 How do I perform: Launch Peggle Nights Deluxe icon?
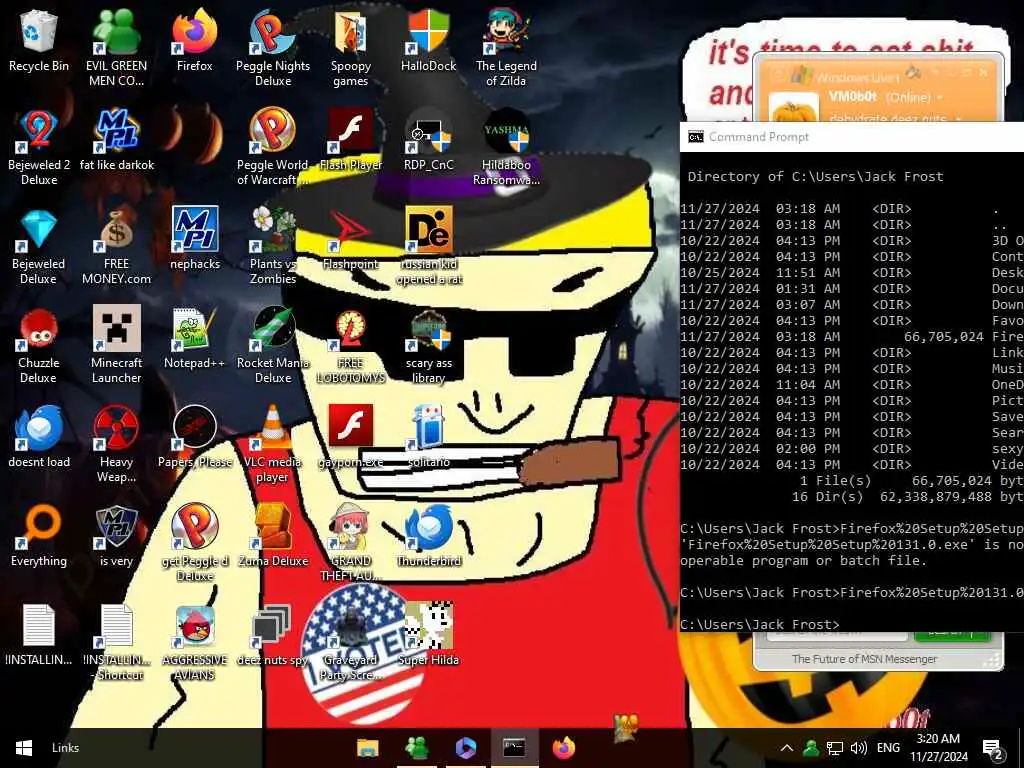pyautogui.click(x=273, y=47)
